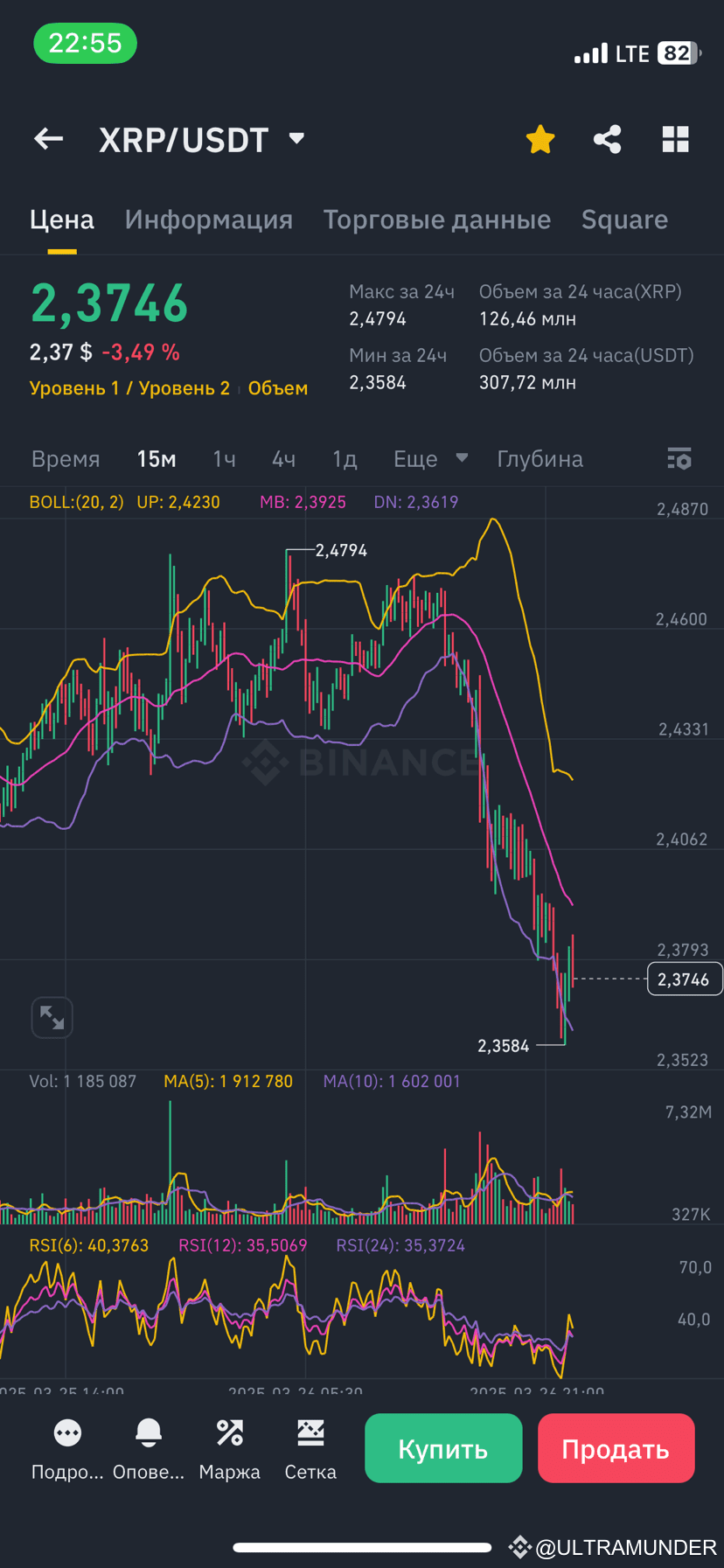Tap the green Купить button
Image resolution: width=724 pixels, height=1568 pixels.
(443, 1448)
